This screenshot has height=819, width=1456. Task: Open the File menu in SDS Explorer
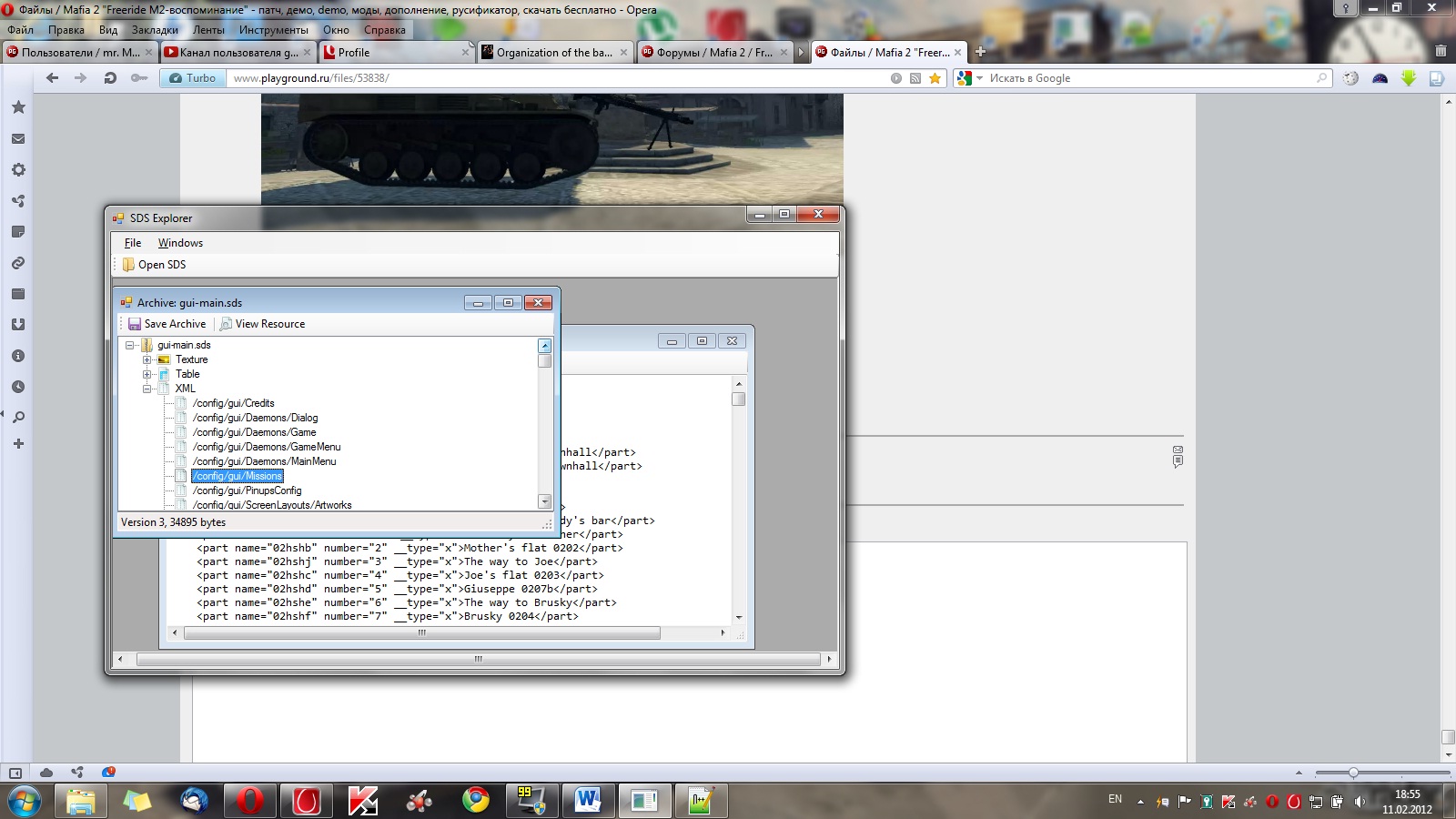[x=133, y=243]
